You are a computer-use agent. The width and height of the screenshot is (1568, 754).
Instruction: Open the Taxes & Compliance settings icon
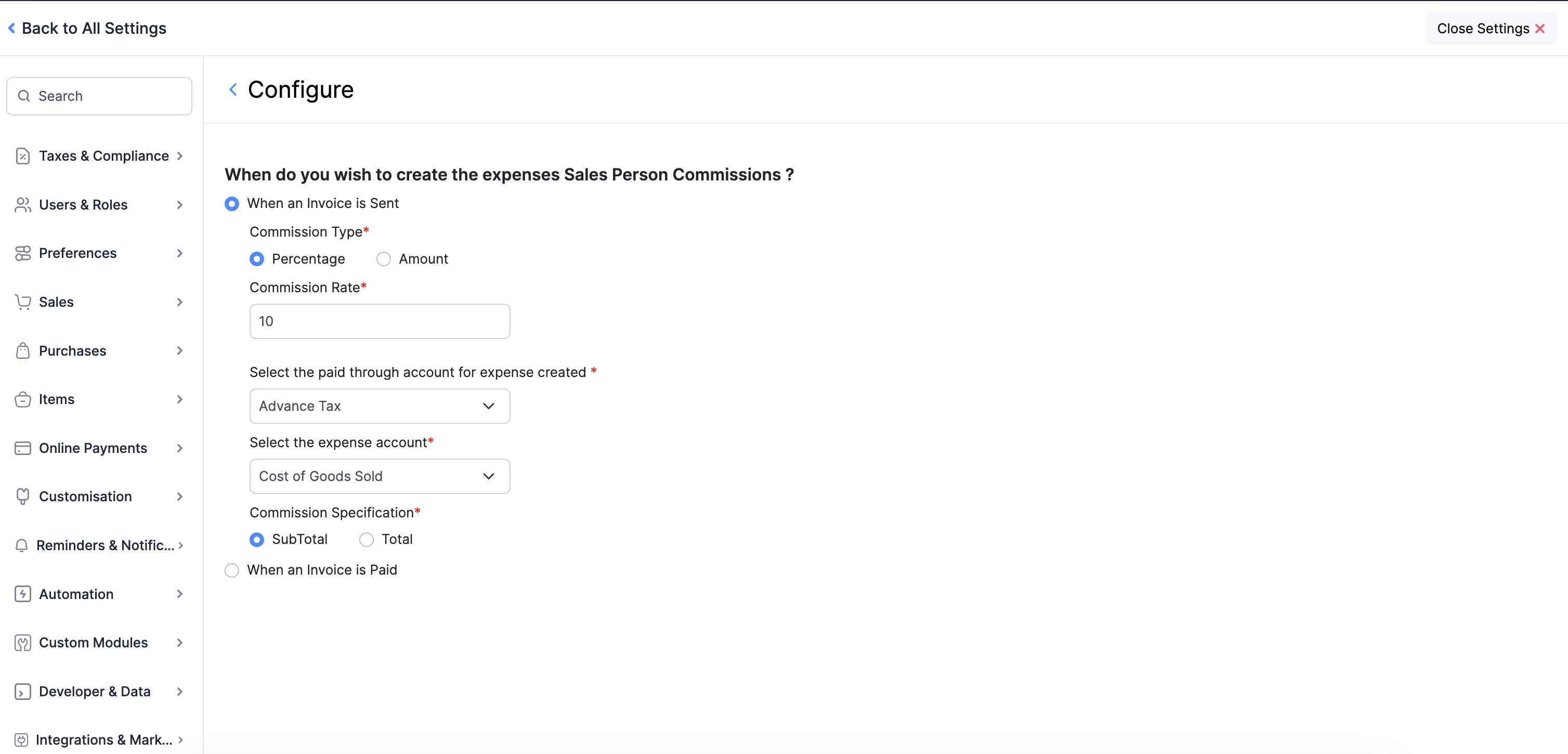coord(22,156)
